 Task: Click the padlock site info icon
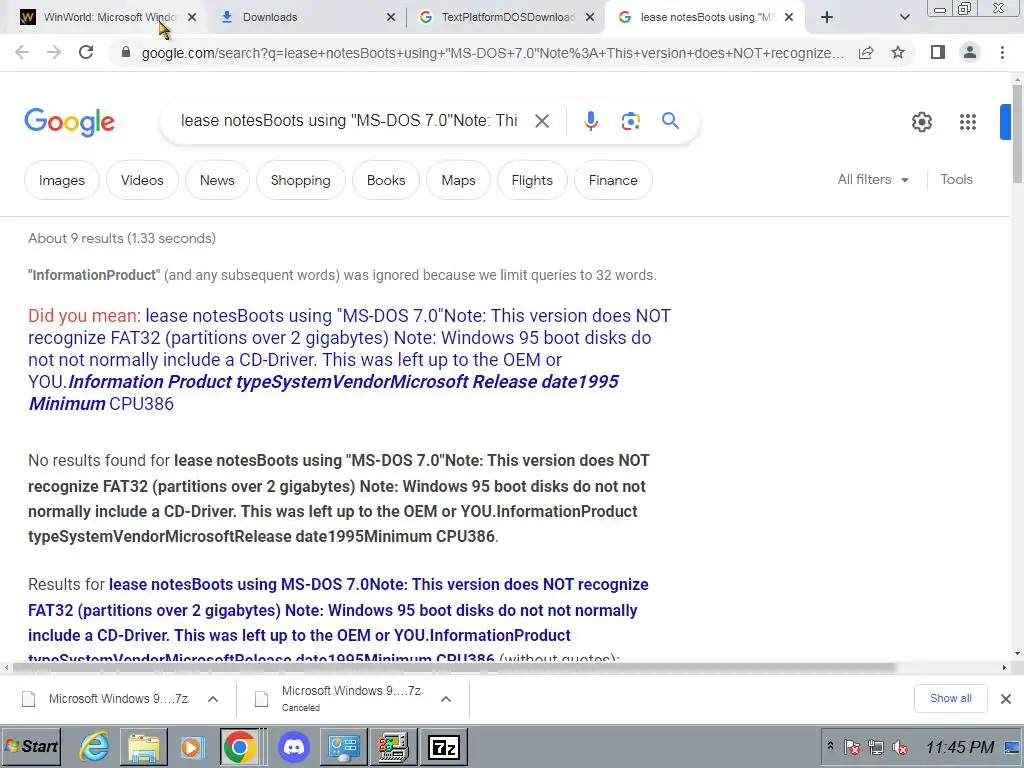(126, 52)
